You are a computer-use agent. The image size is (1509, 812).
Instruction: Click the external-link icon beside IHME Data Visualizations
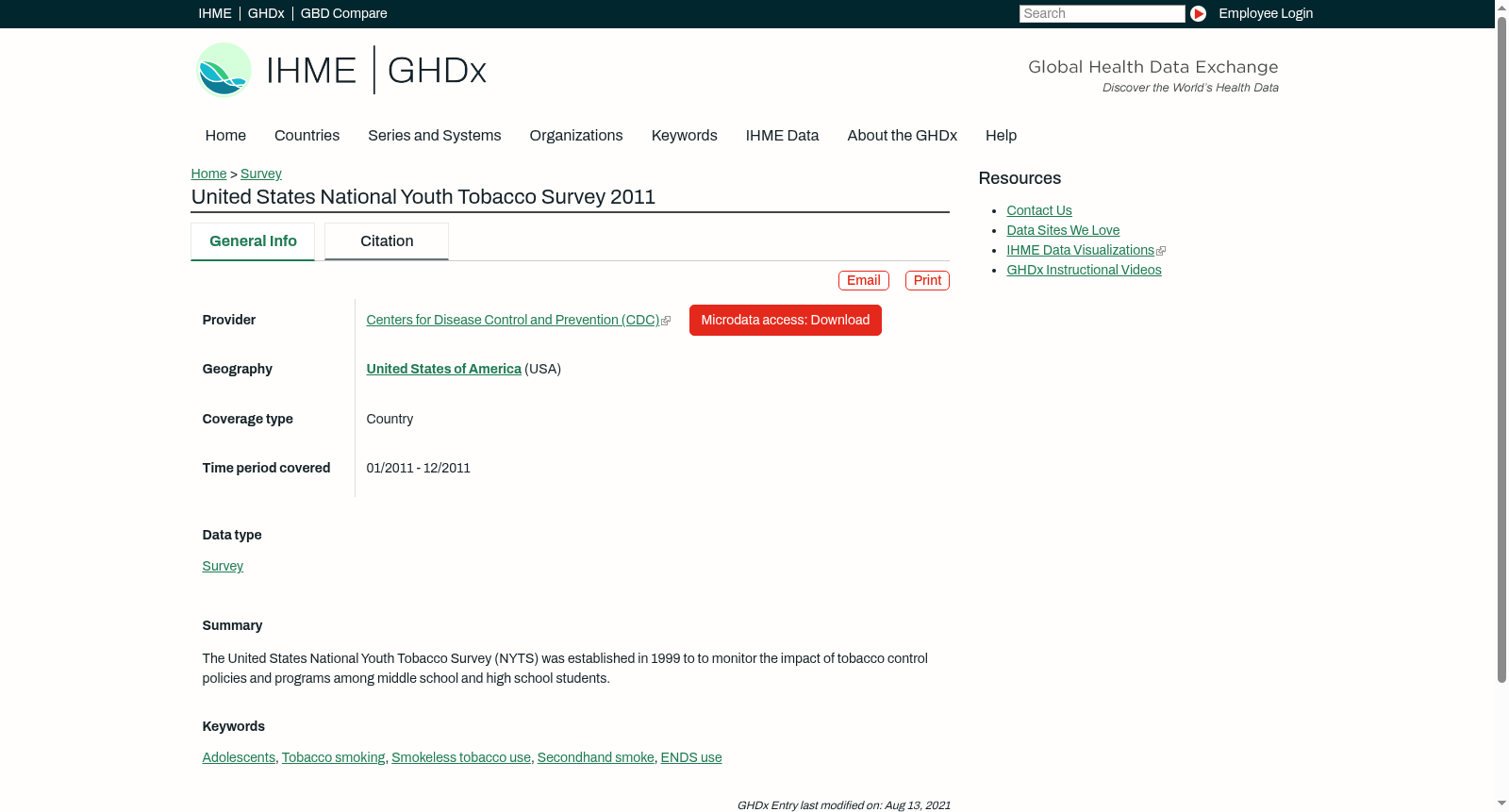tap(1161, 251)
